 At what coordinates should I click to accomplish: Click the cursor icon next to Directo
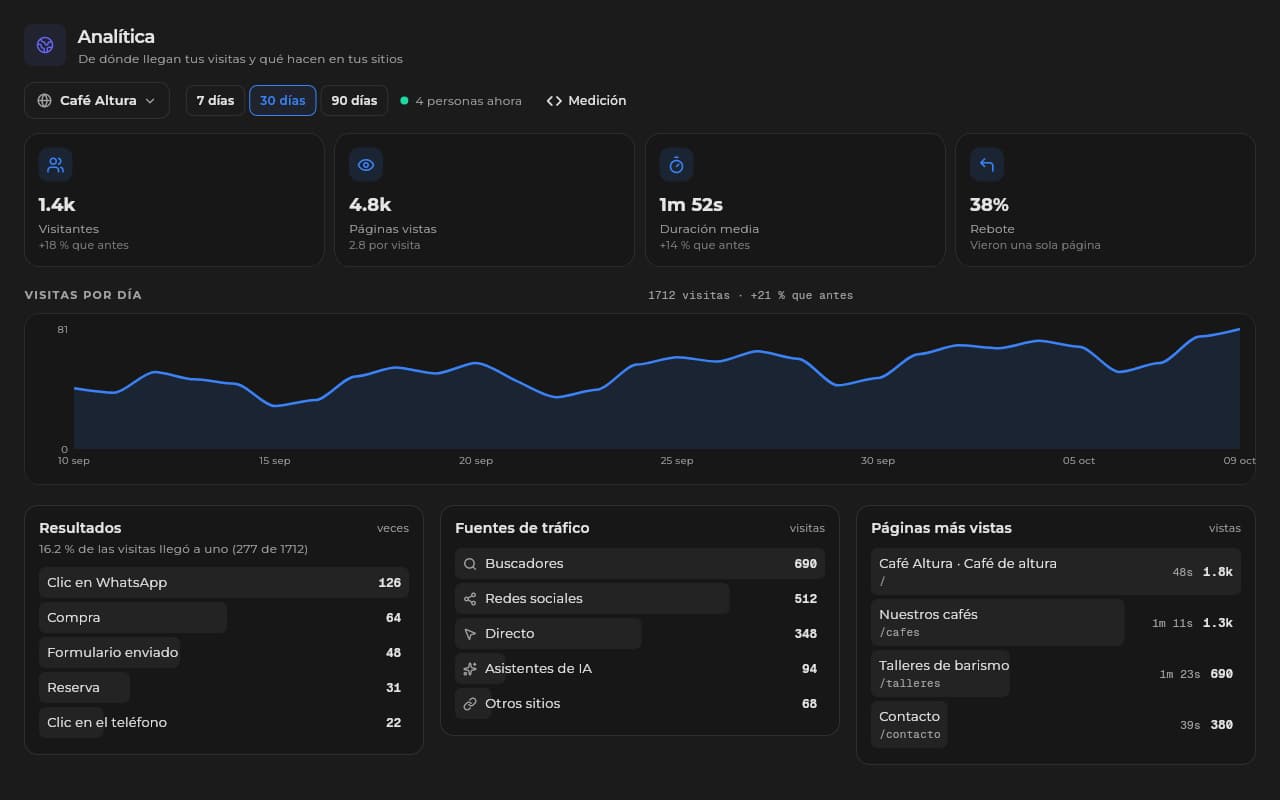coord(470,634)
